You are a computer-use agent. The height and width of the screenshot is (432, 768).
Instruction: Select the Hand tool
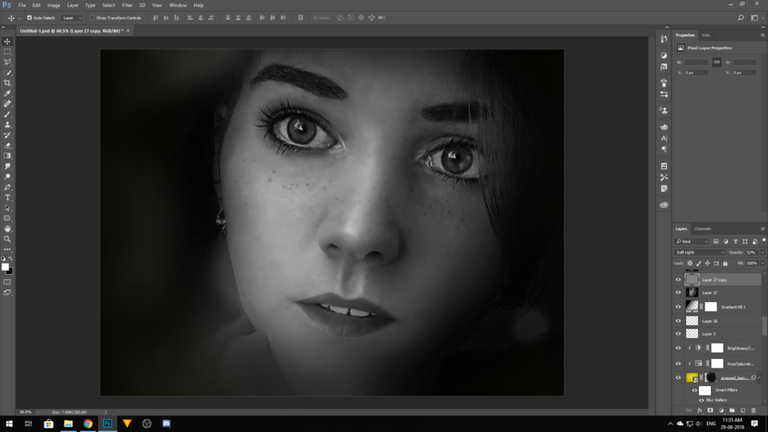tap(7, 229)
